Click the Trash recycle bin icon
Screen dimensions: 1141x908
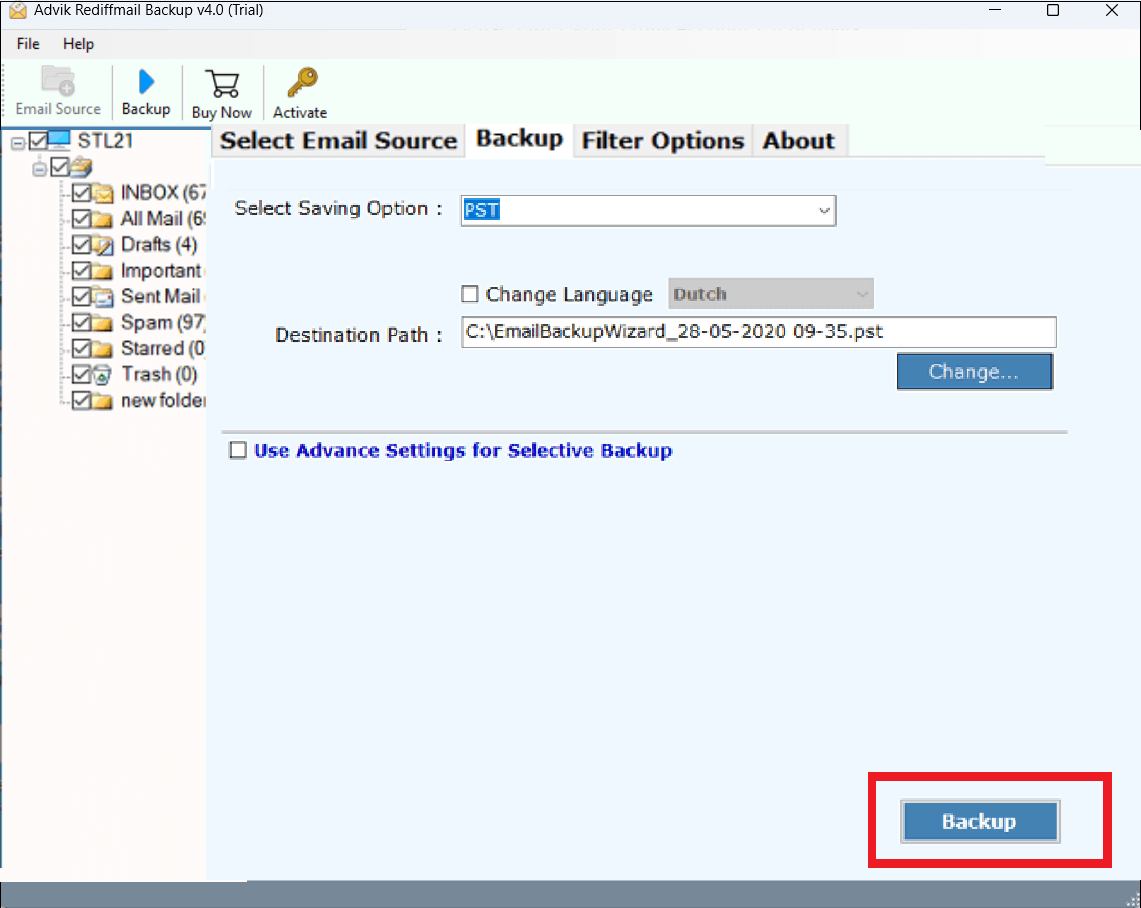(x=103, y=375)
